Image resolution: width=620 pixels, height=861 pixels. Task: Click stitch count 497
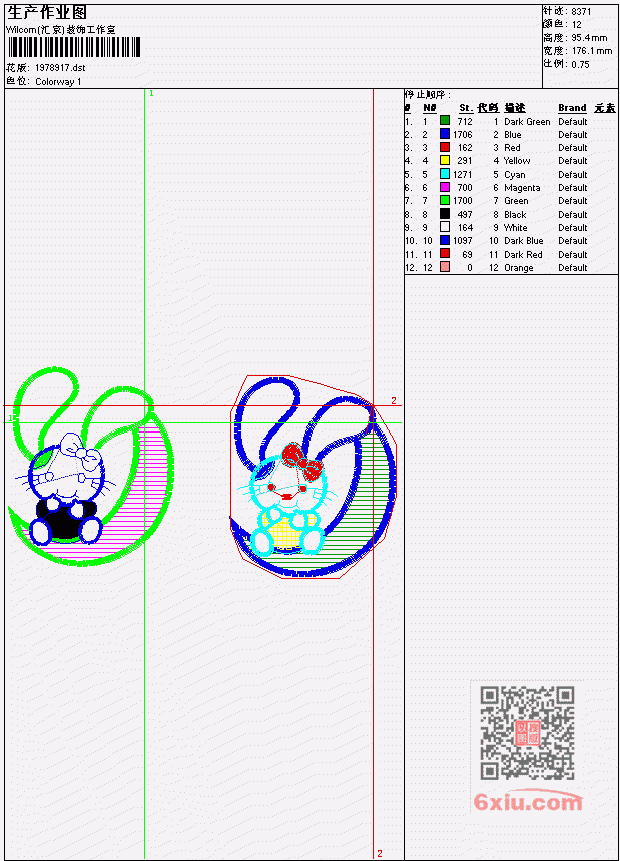465,215
